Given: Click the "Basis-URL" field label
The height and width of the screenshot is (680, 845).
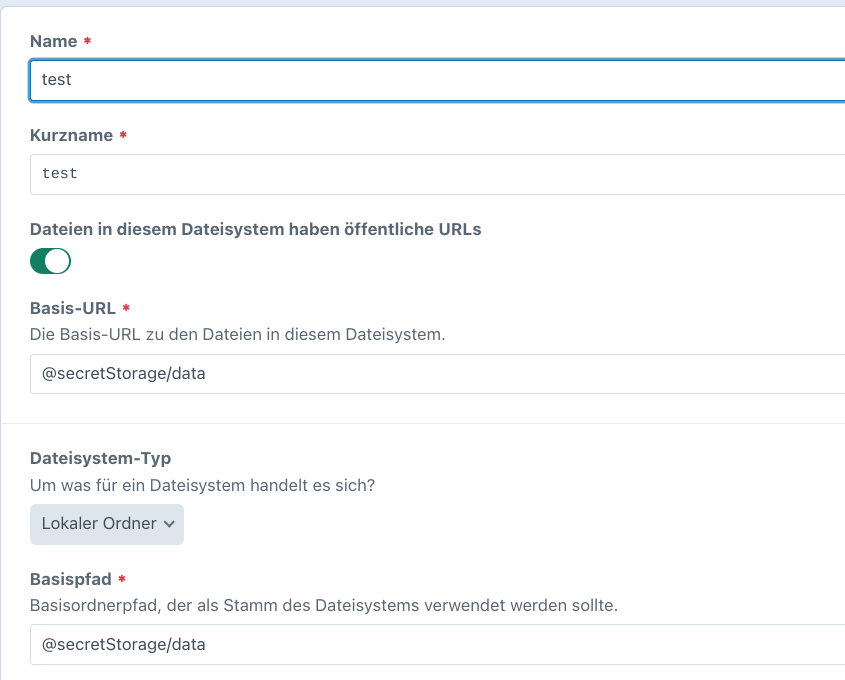Looking at the screenshot, I should tap(72, 309).
